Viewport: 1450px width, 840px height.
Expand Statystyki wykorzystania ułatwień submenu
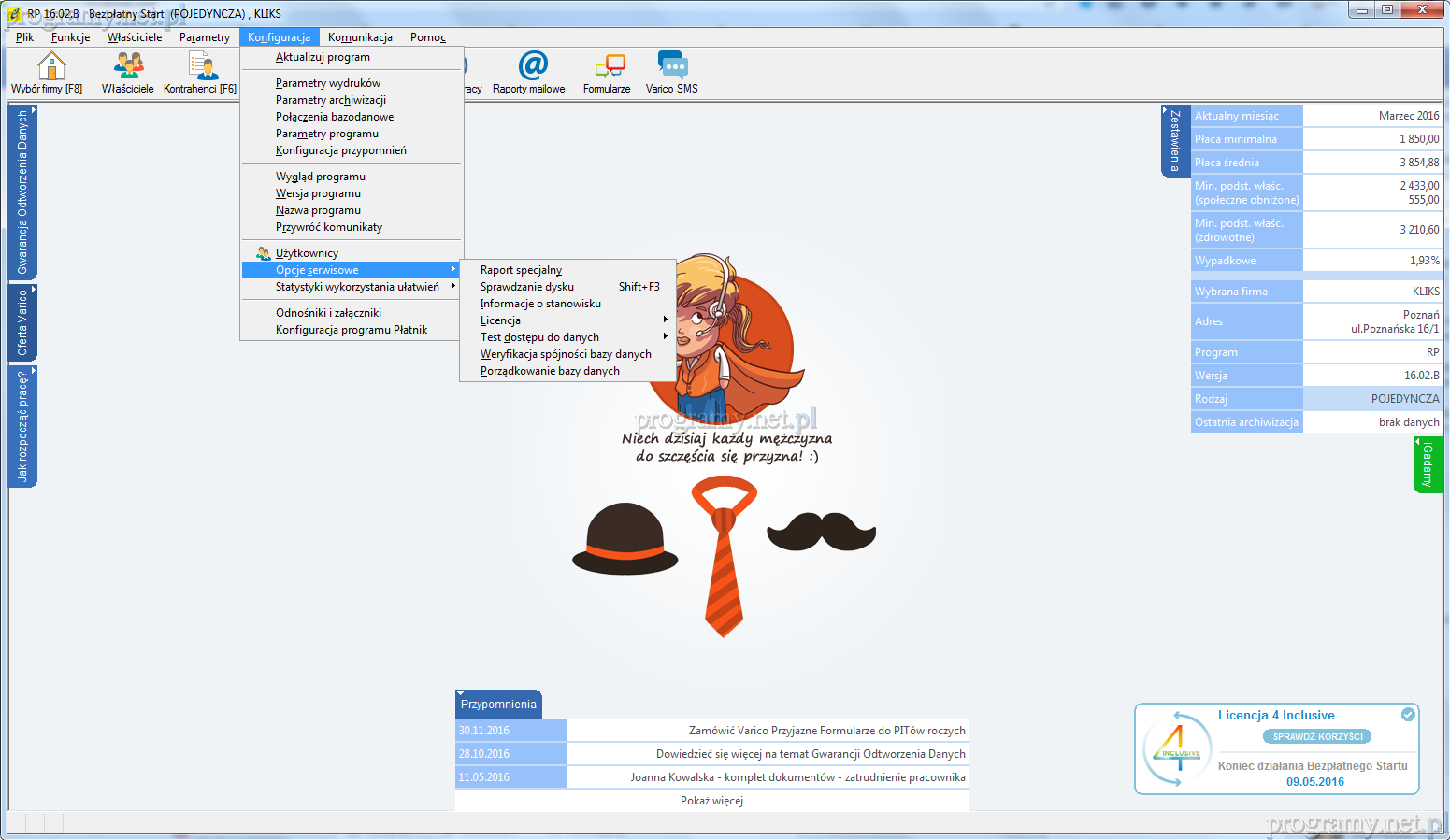tap(357, 287)
